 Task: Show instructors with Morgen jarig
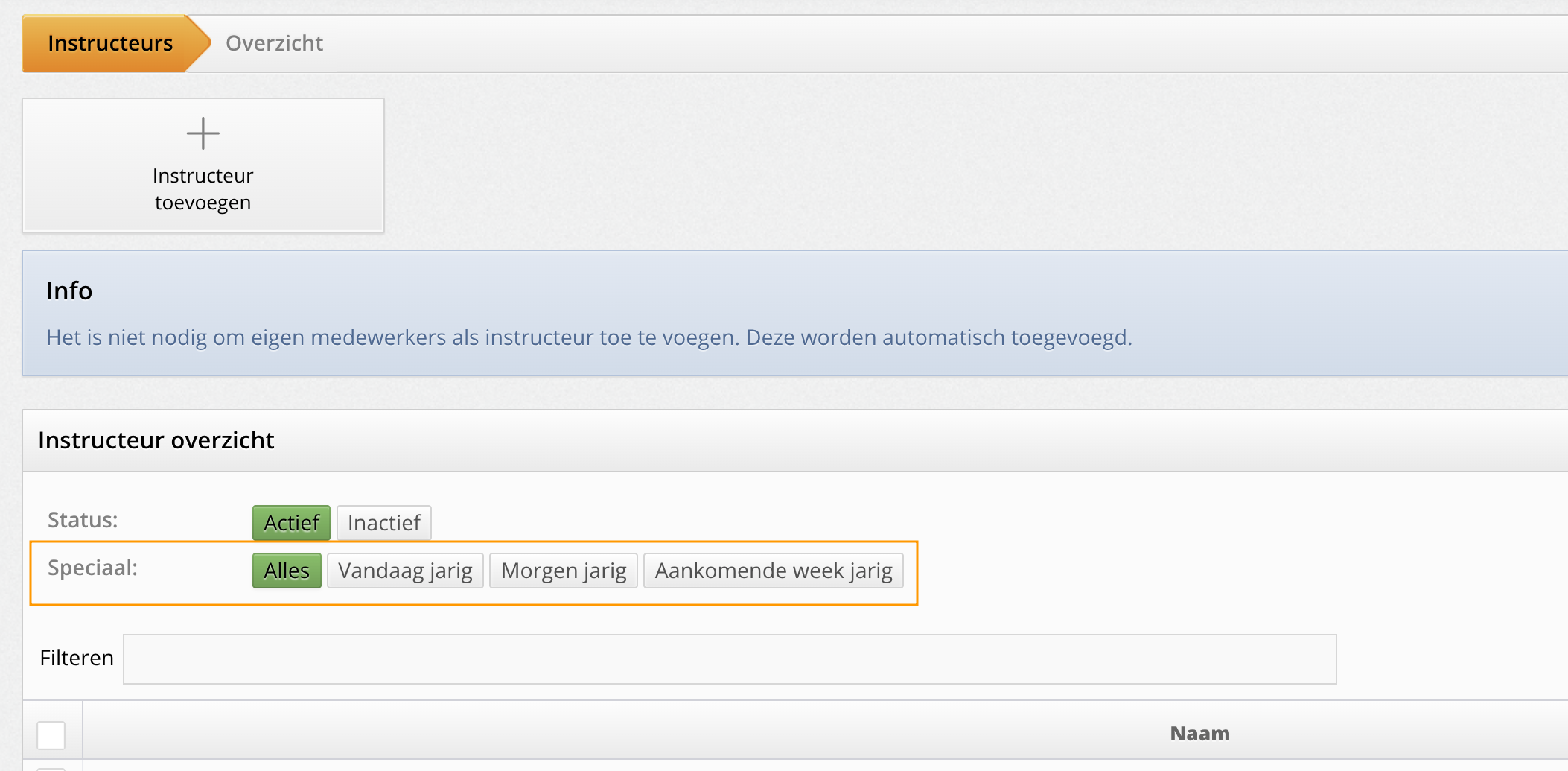pos(564,571)
